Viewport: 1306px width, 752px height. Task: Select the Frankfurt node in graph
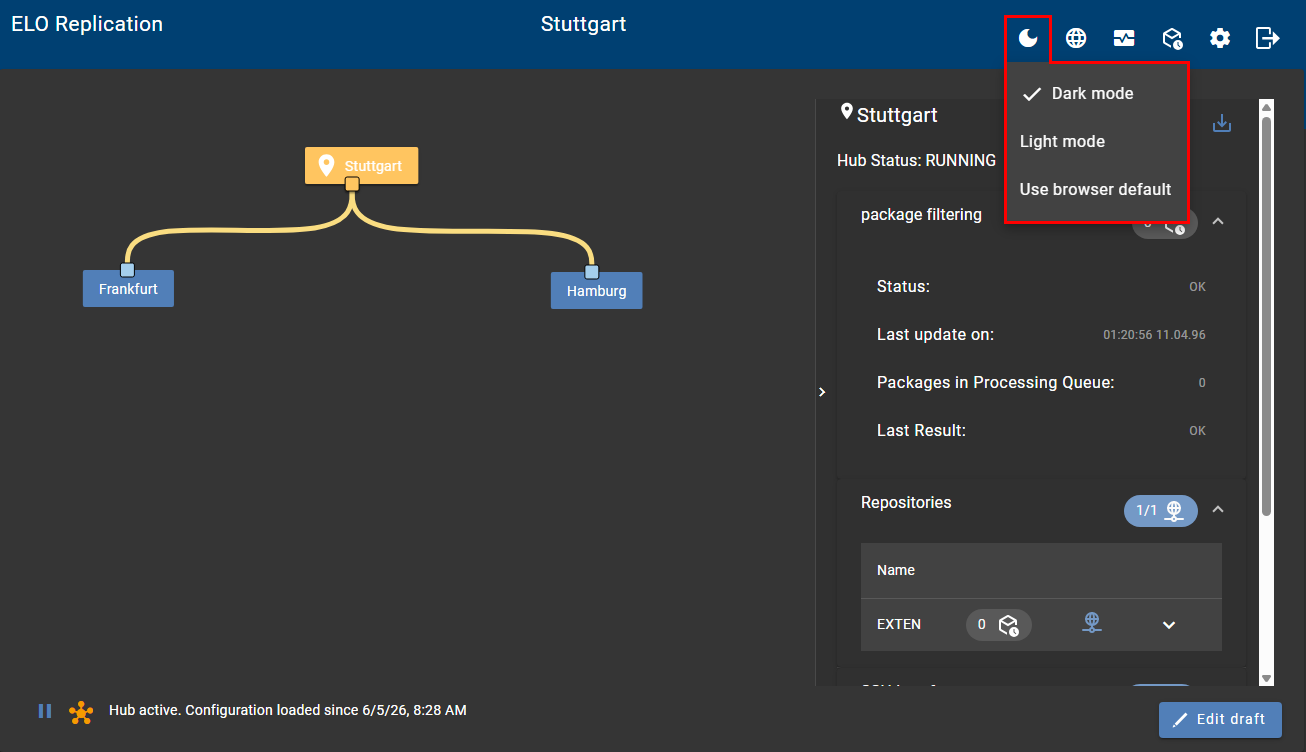(128, 289)
